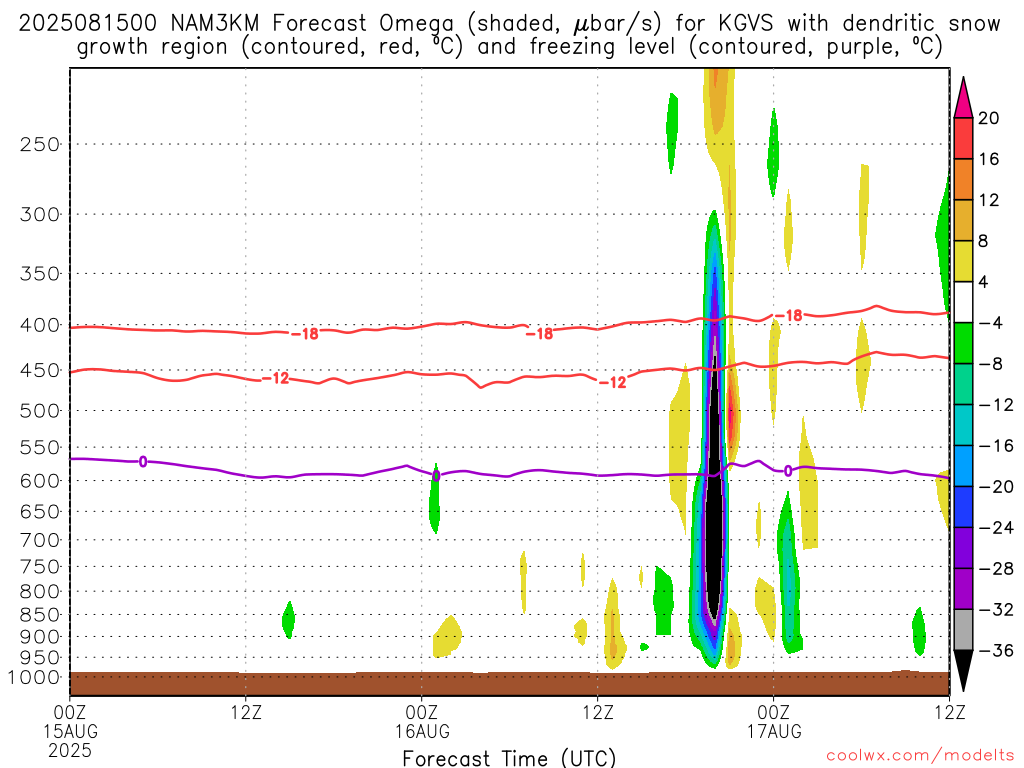Click the orange legend swatch between 12 and 16
1024x768 pixels.
(x=963, y=180)
